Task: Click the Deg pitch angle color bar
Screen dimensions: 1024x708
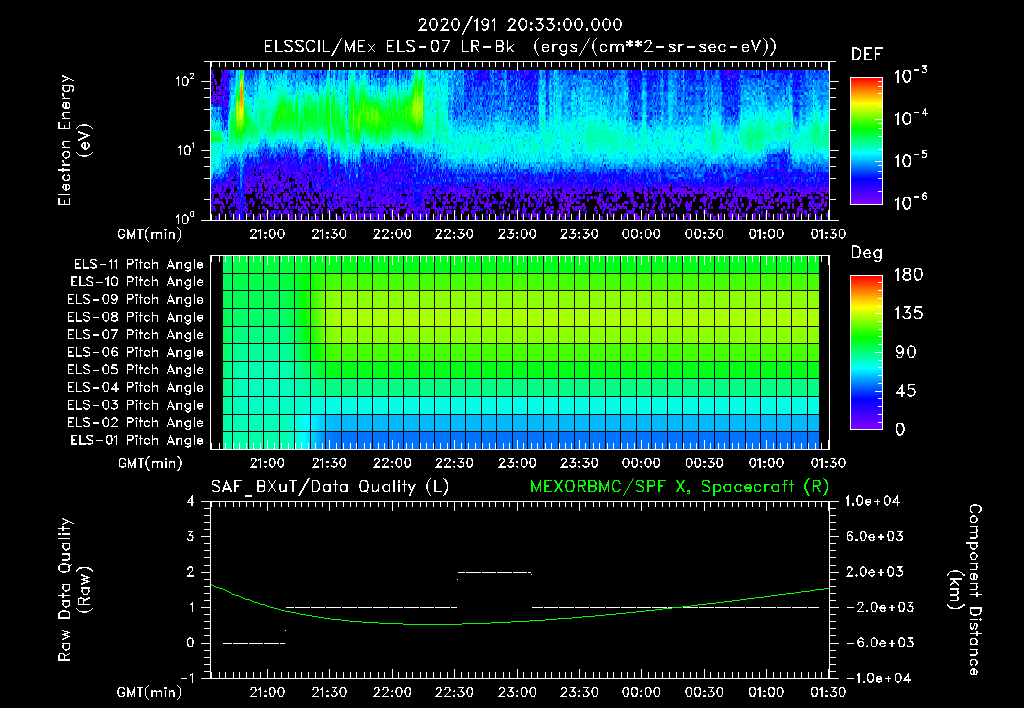Action: (x=866, y=352)
